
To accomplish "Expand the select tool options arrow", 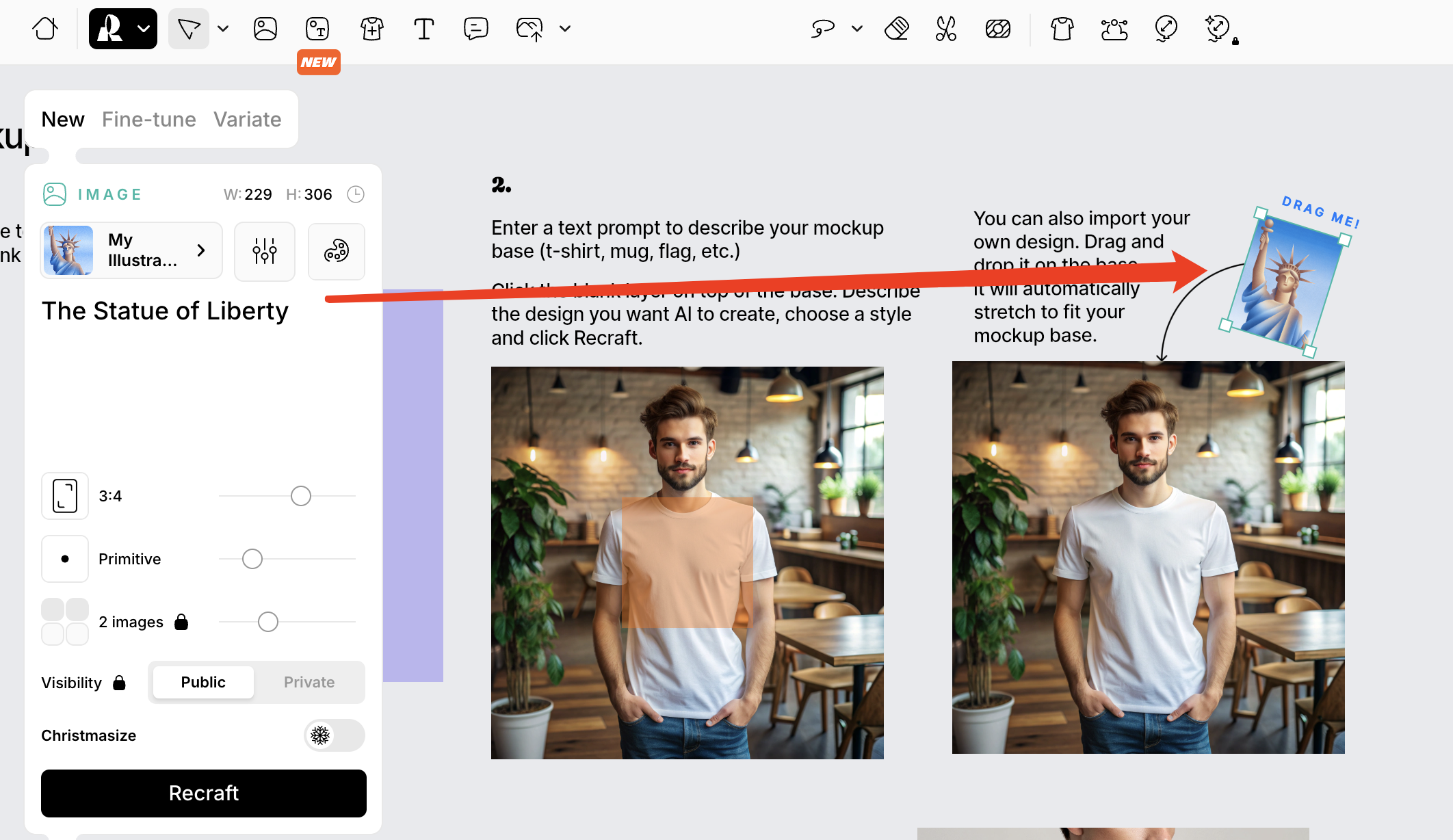I will pyautogui.click(x=223, y=29).
